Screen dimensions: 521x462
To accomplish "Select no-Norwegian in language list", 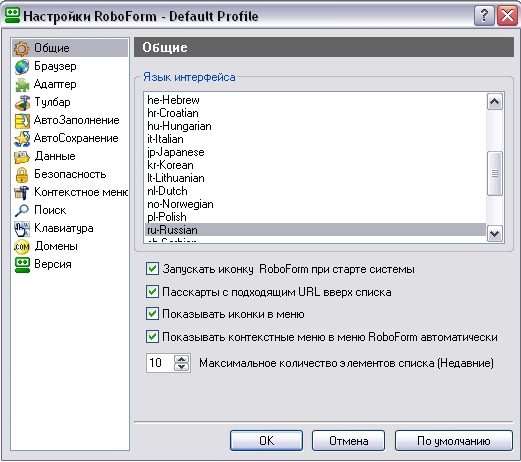I will tap(315, 204).
